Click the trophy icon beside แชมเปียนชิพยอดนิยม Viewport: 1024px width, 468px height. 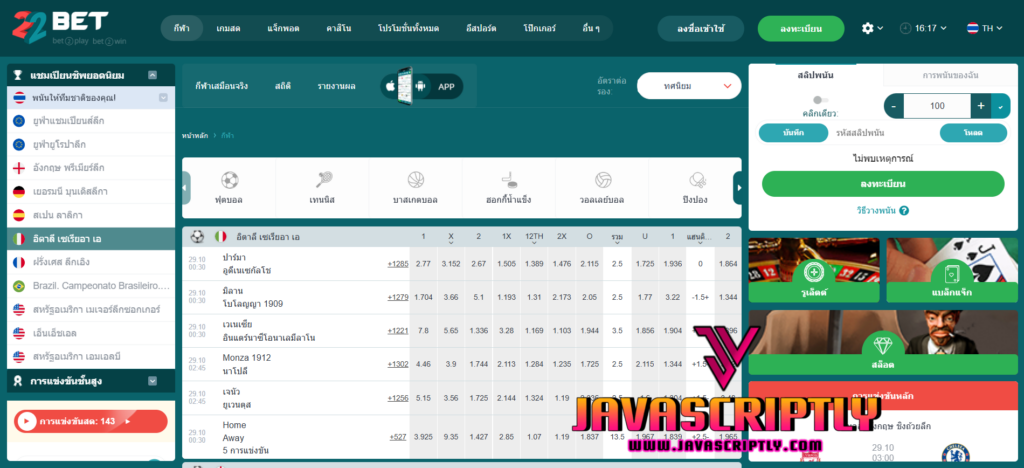[x=18, y=75]
